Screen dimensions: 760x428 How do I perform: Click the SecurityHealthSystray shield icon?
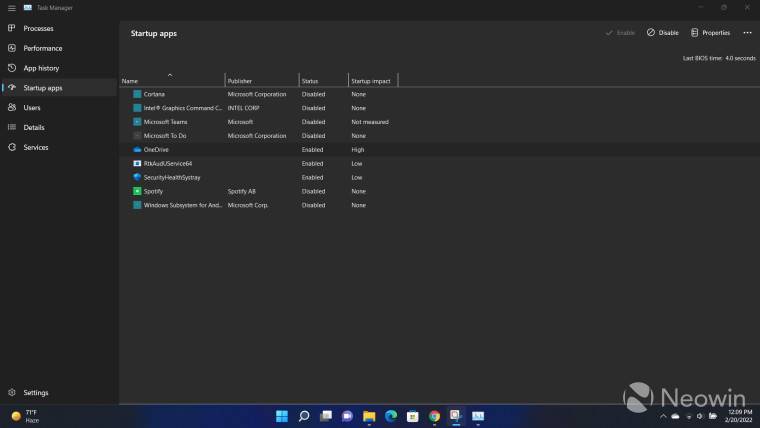137,177
